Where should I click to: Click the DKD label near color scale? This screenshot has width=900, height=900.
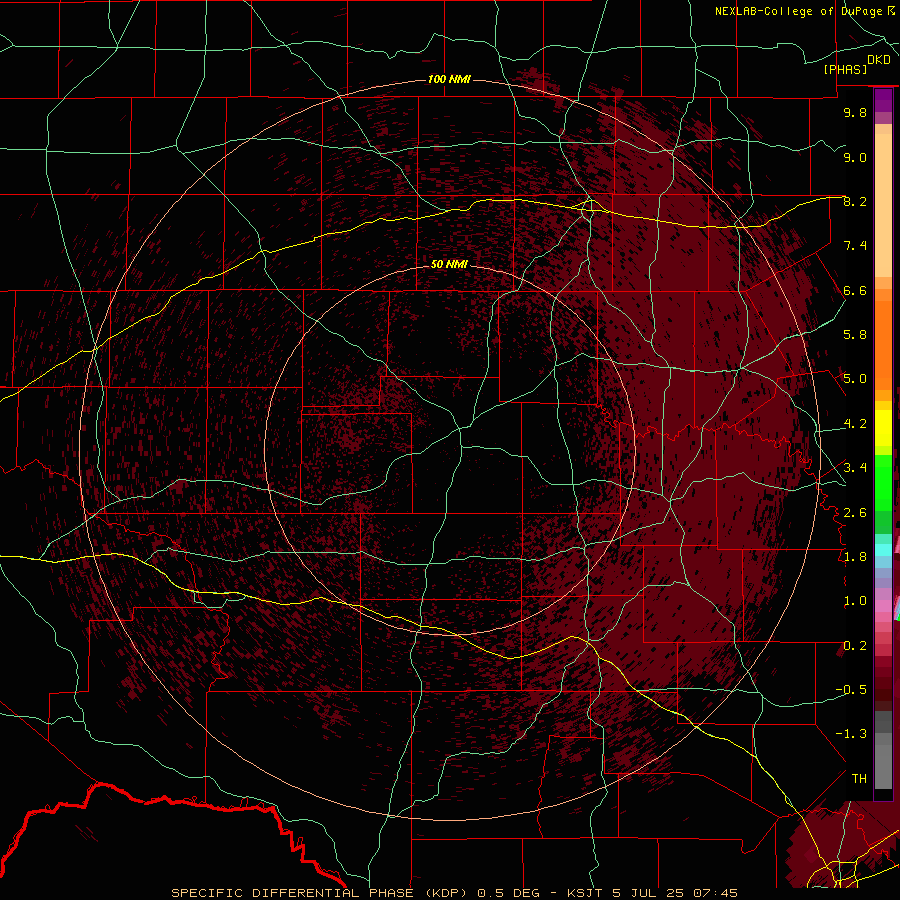pos(879,60)
